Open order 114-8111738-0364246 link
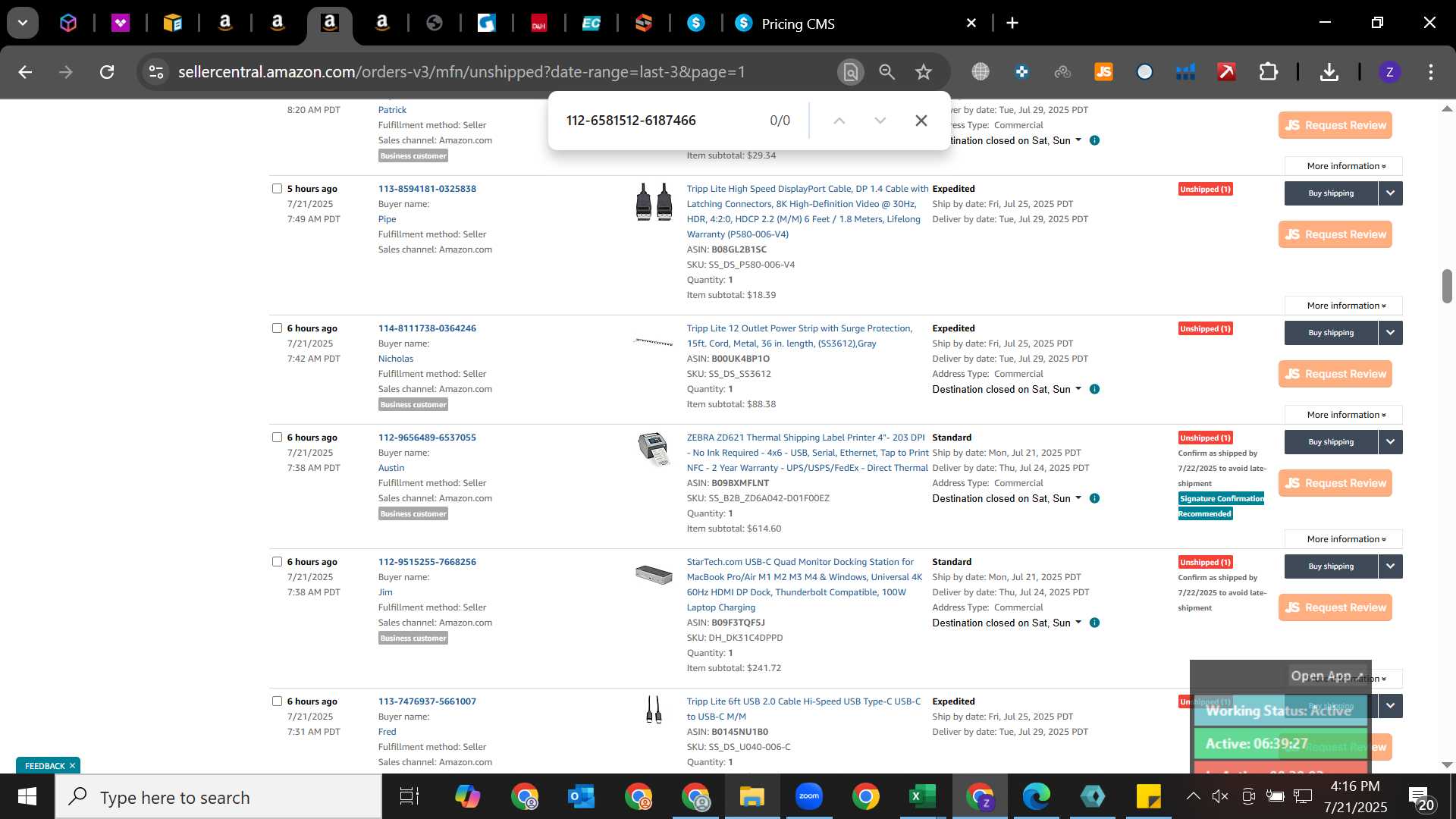 coord(427,328)
